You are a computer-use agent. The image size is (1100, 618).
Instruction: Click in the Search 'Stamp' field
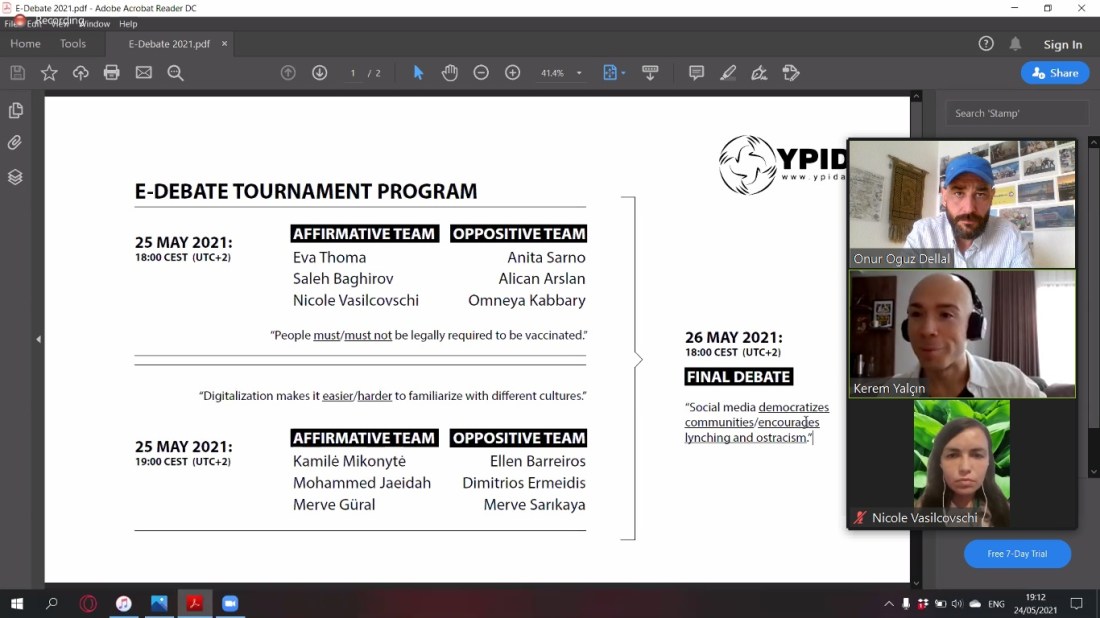[x=1015, y=113]
